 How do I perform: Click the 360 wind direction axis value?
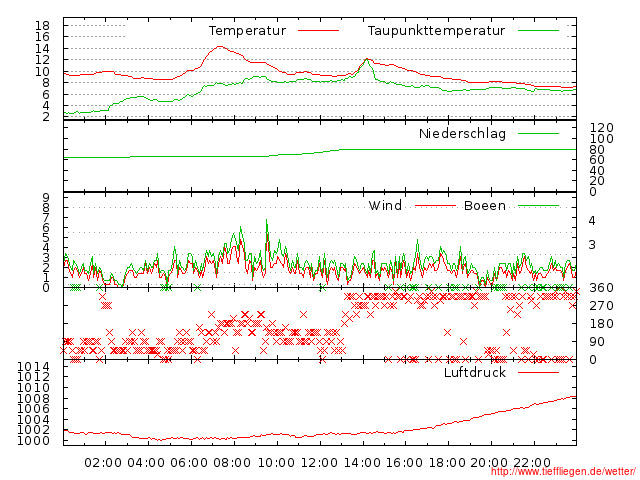point(601,288)
